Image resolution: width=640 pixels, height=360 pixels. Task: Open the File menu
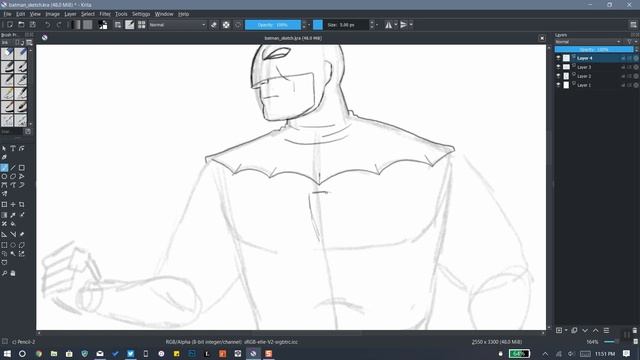coord(7,14)
